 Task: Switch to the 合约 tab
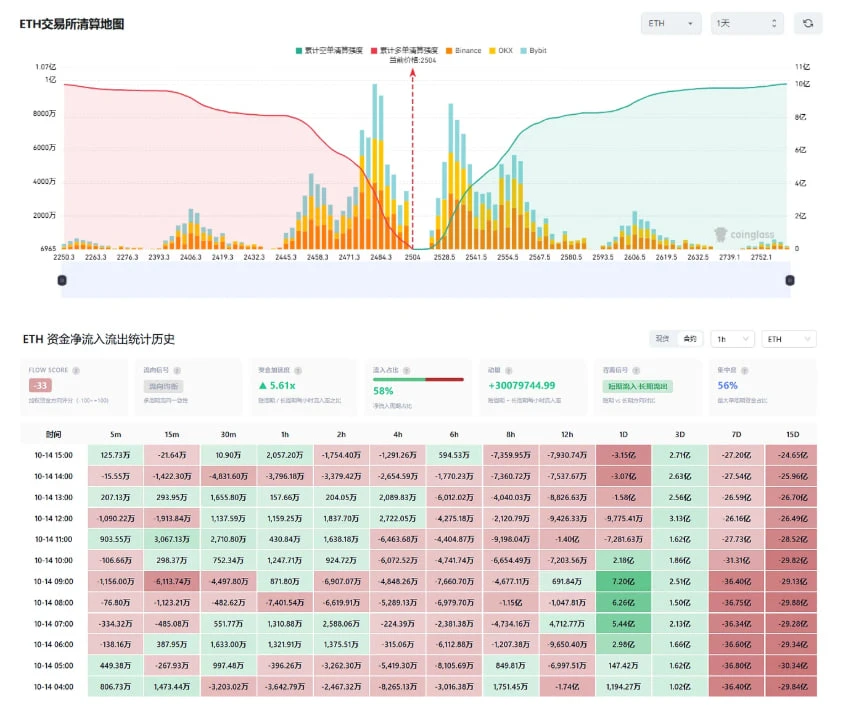tap(690, 339)
